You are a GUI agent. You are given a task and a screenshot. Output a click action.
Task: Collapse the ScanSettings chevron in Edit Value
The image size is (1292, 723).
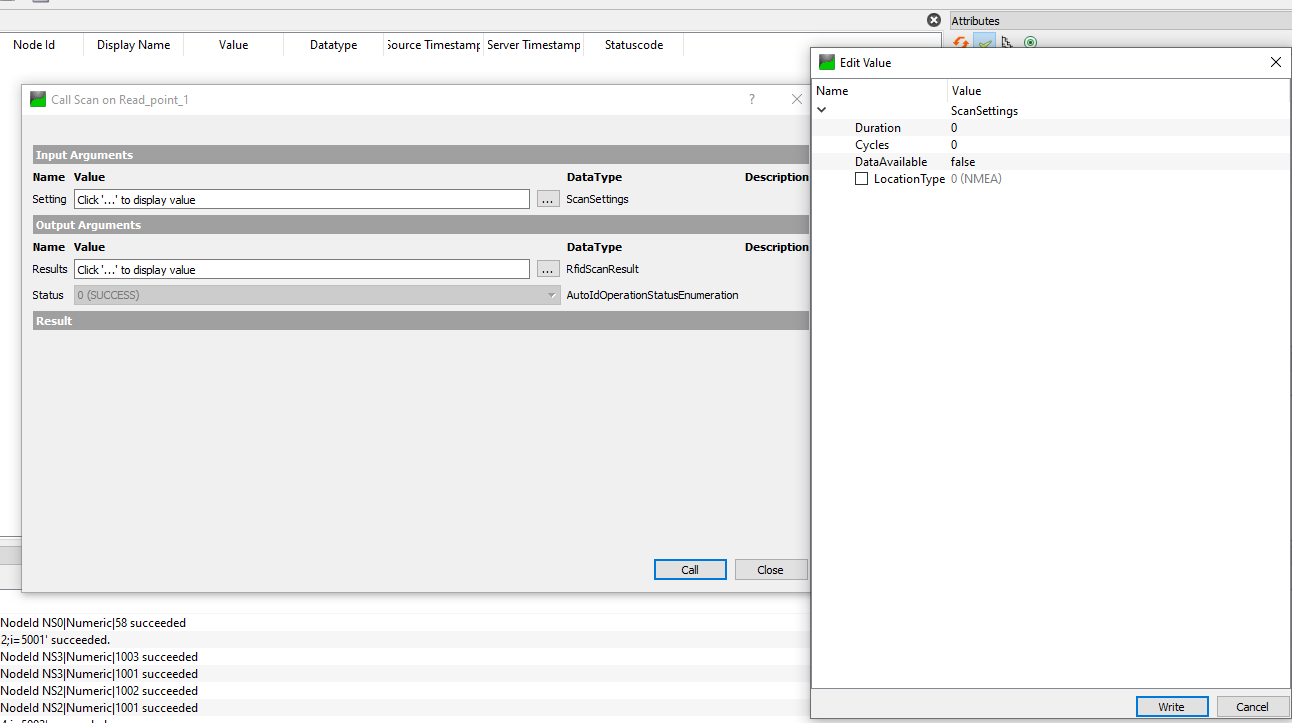click(x=822, y=110)
